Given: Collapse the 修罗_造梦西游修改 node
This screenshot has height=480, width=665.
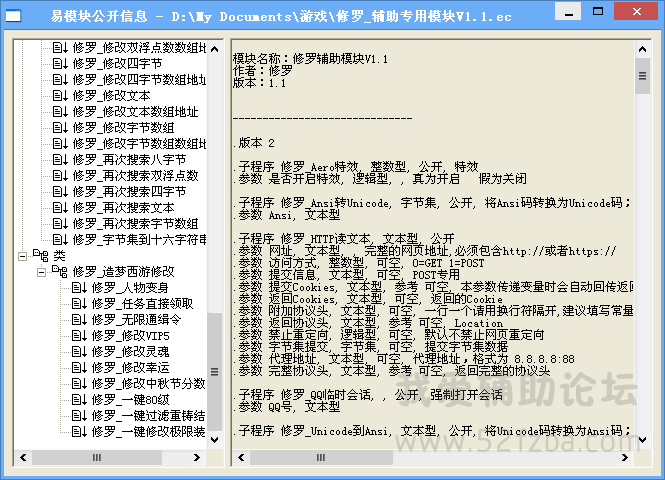Looking at the screenshot, I should click(42, 272).
